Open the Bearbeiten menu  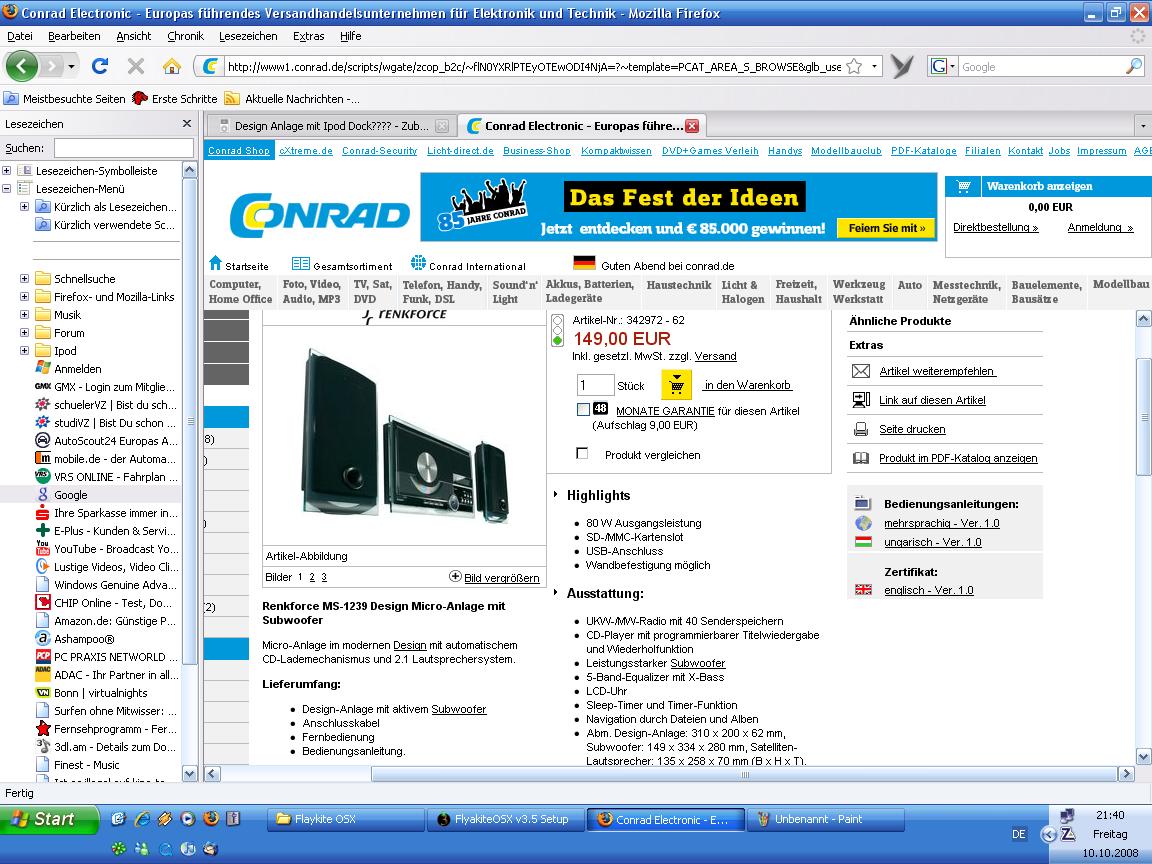[74, 36]
